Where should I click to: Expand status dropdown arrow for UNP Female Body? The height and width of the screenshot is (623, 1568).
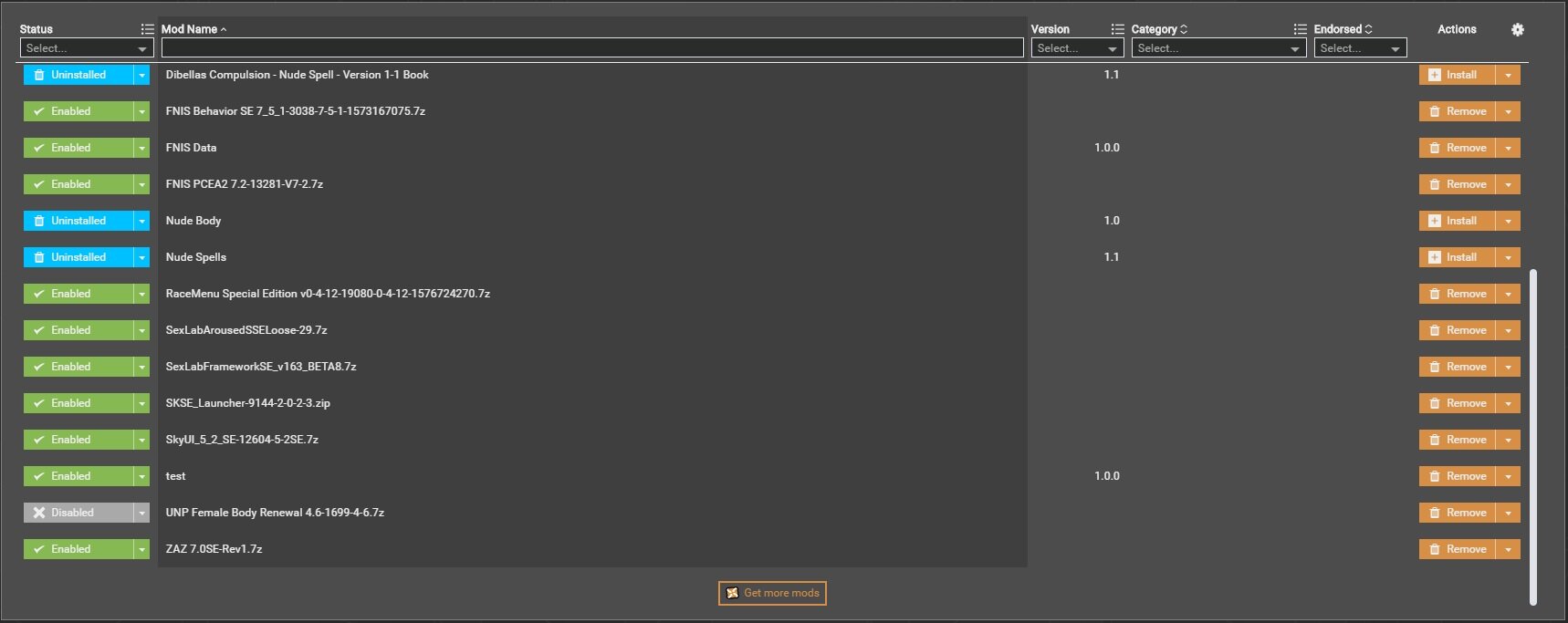tap(141, 513)
